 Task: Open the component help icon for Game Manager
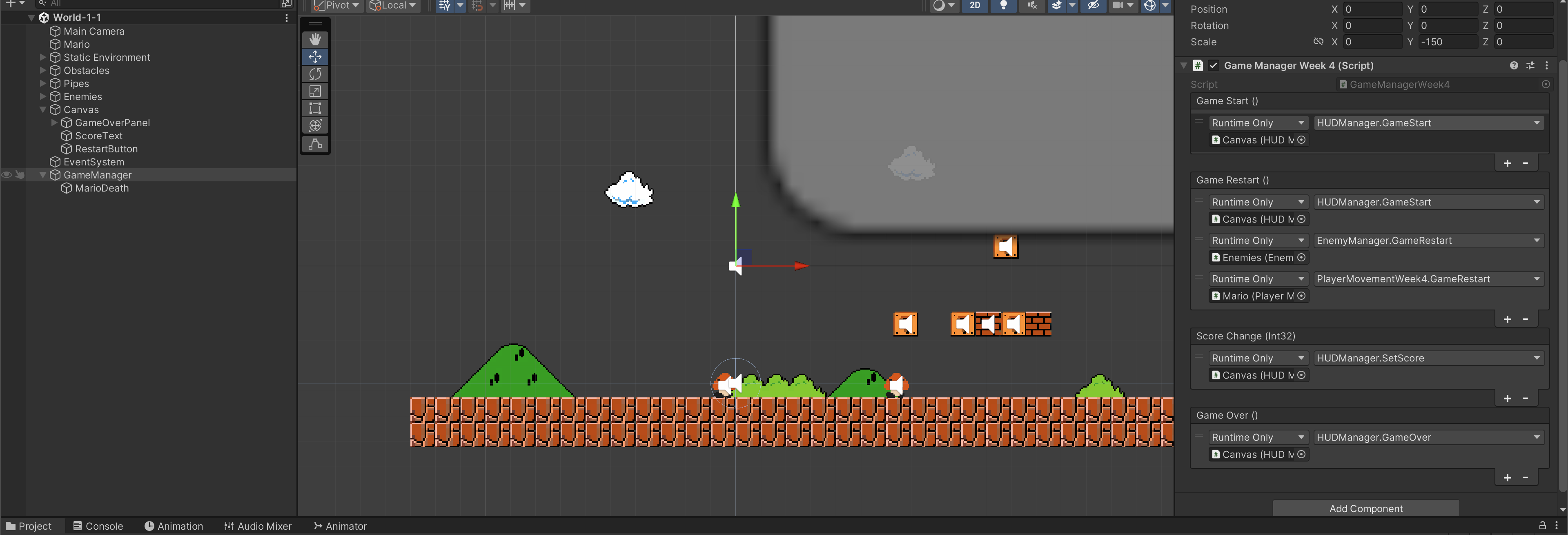[x=1514, y=65]
